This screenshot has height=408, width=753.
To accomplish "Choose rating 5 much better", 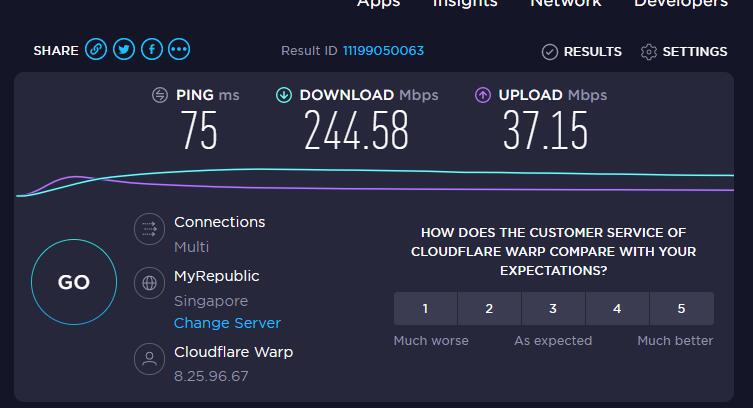I will (x=681, y=309).
